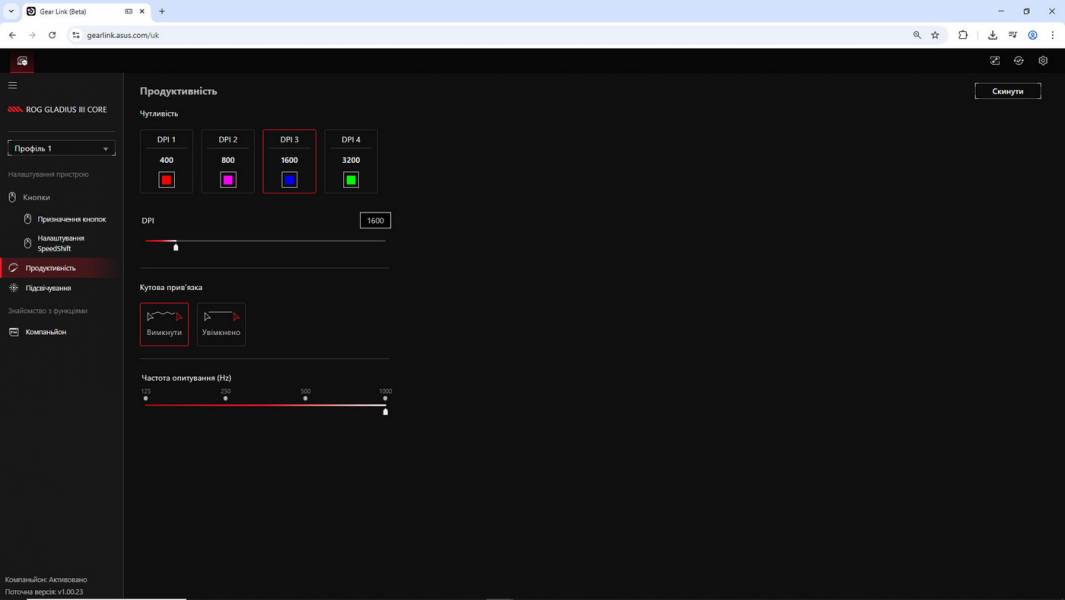Open the browser extensions puzzle icon

click(x=963, y=35)
